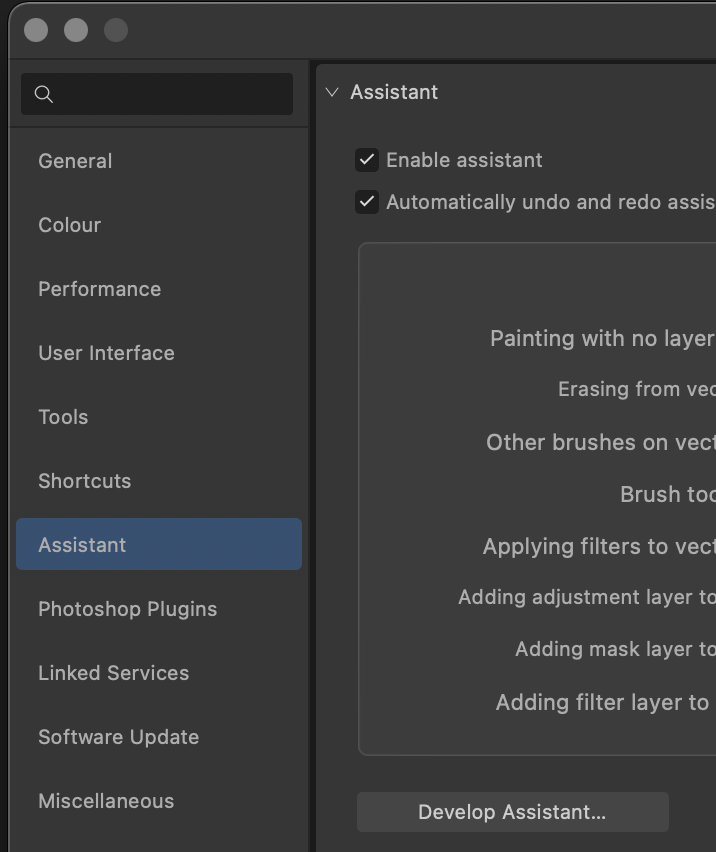
Task: Select the Assistant sidebar entry
Action: pos(82,545)
